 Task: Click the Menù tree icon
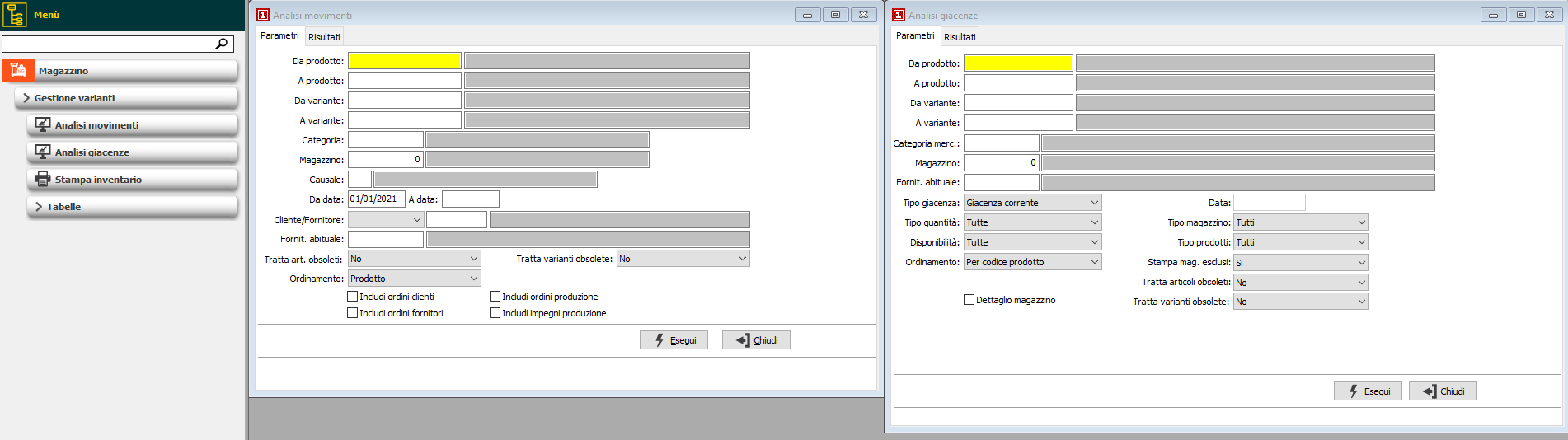(x=15, y=15)
